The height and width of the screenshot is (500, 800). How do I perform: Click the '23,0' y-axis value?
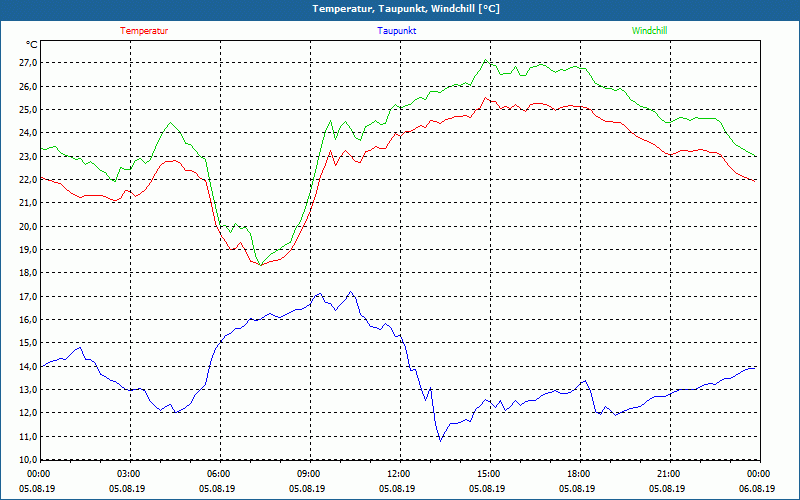pyautogui.click(x=28, y=156)
